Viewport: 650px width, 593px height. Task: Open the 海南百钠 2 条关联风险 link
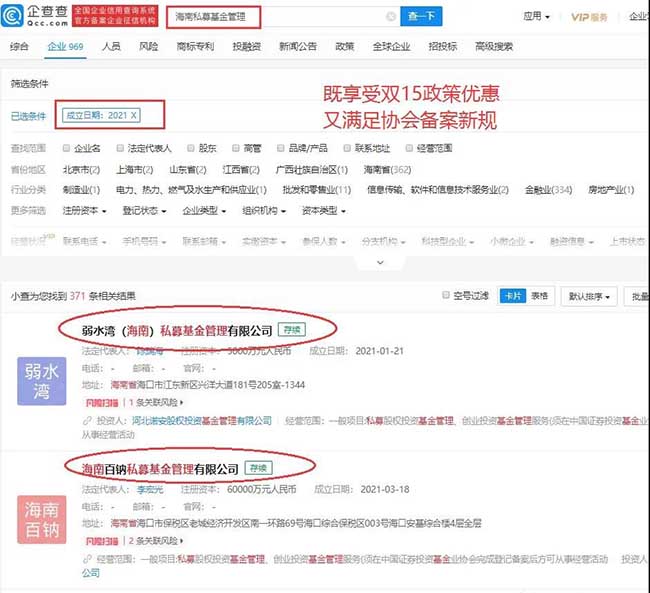pos(156,541)
